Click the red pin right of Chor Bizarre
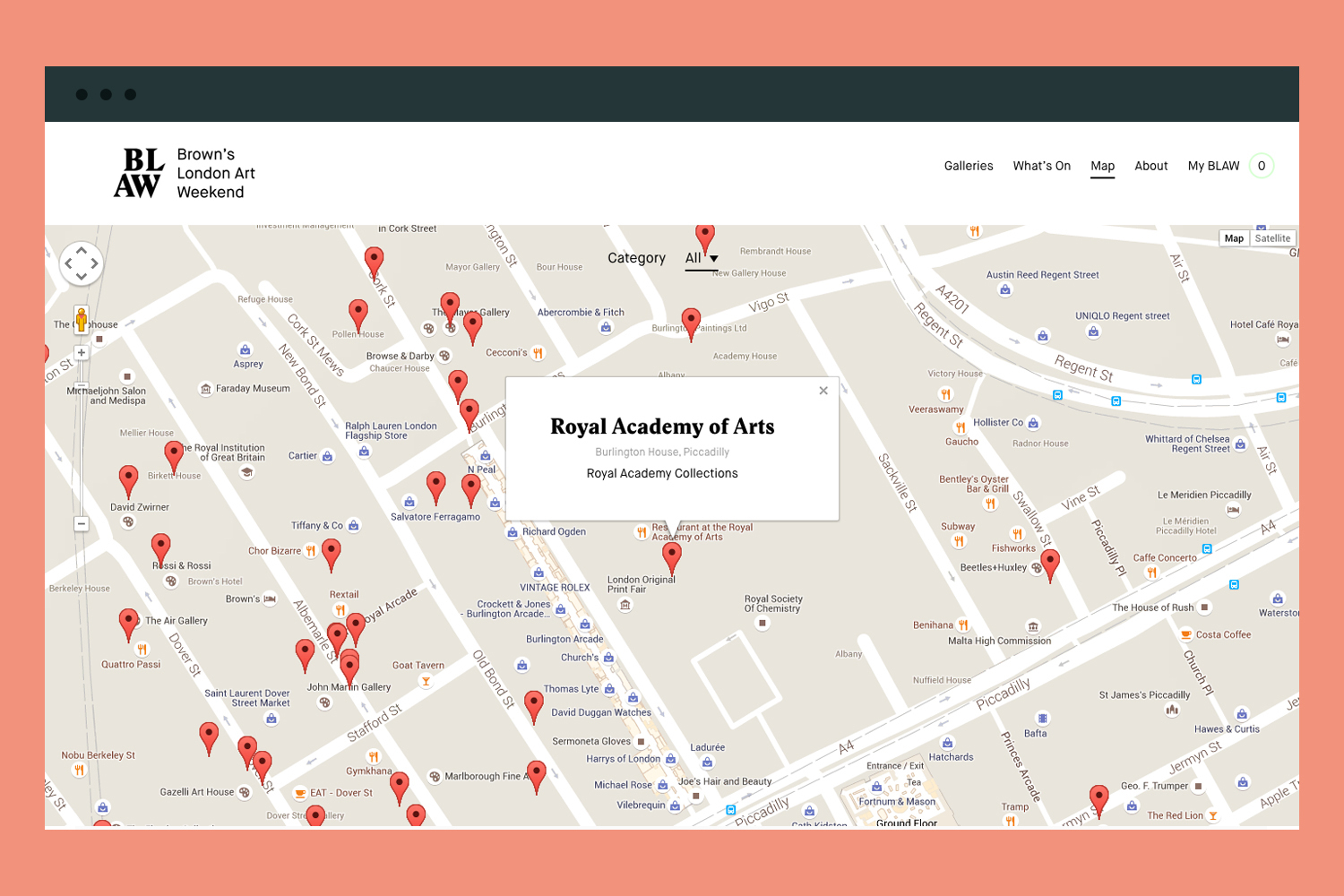Viewport: 1344px width, 896px height. [331, 554]
